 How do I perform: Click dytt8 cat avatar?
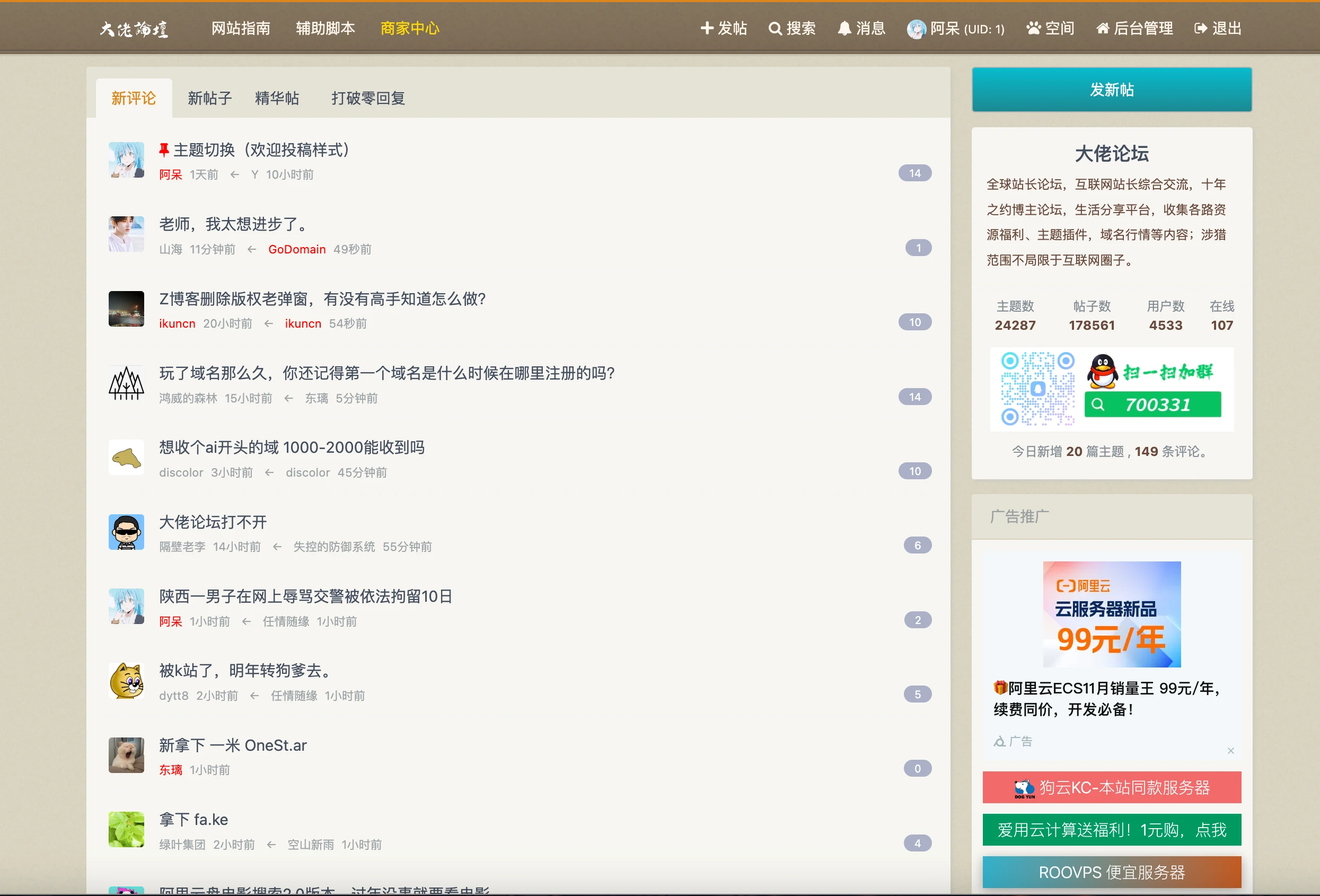coord(126,681)
